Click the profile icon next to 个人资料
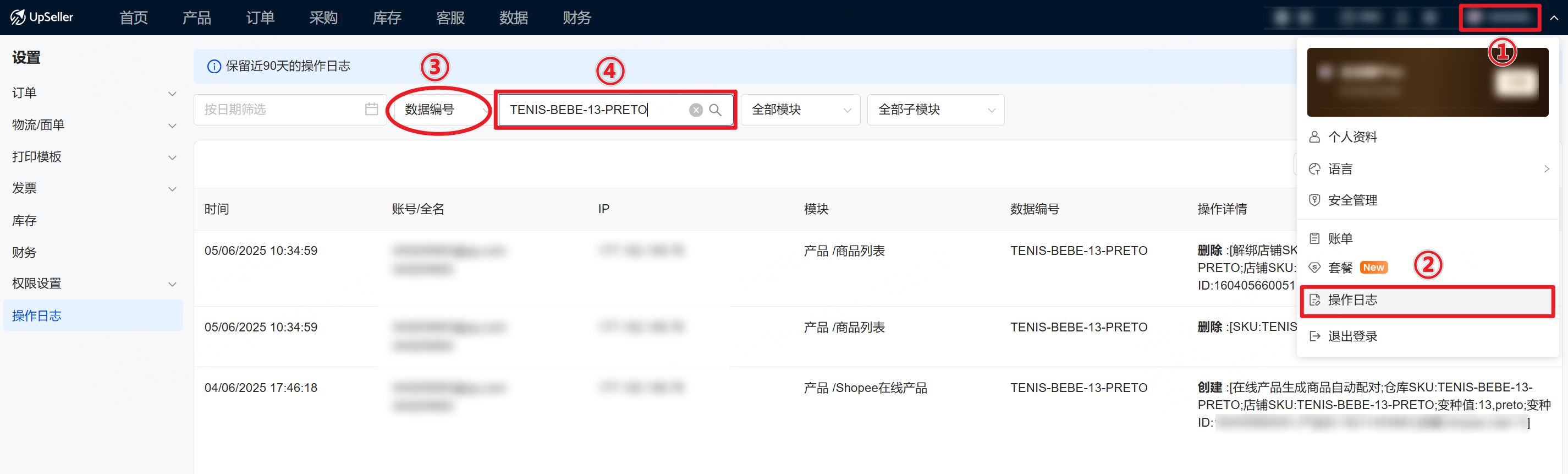The image size is (1568, 474). (x=1314, y=137)
